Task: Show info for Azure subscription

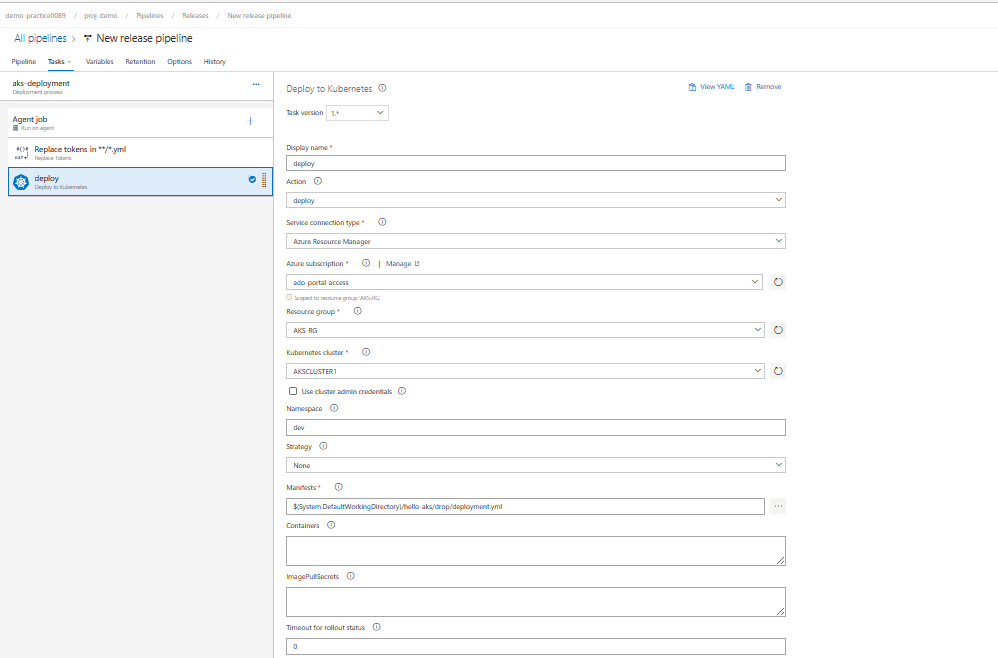Action: pyautogui.click(x=365, y=263)
